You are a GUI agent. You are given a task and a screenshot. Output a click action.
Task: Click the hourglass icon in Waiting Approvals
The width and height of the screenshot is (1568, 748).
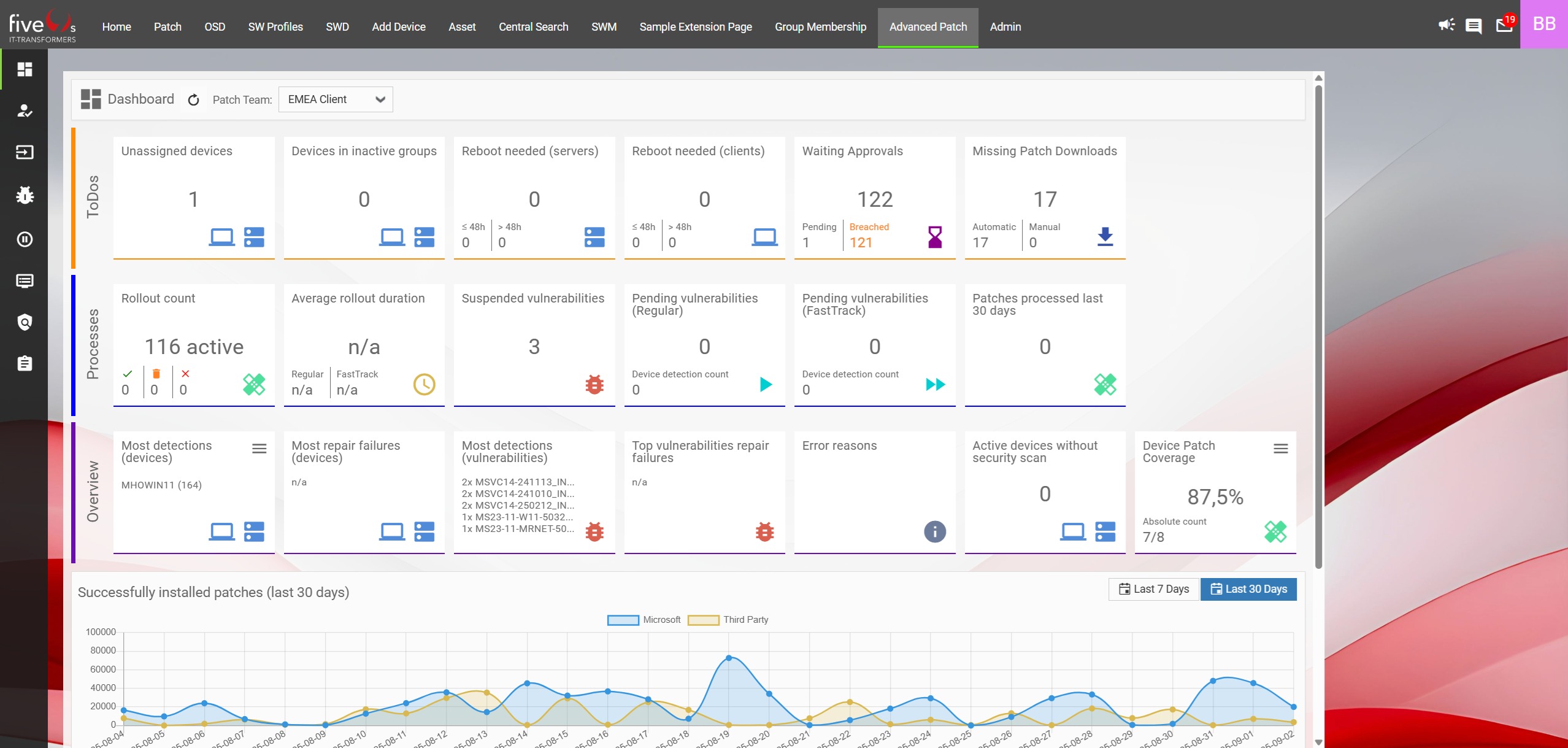point(935,237)
